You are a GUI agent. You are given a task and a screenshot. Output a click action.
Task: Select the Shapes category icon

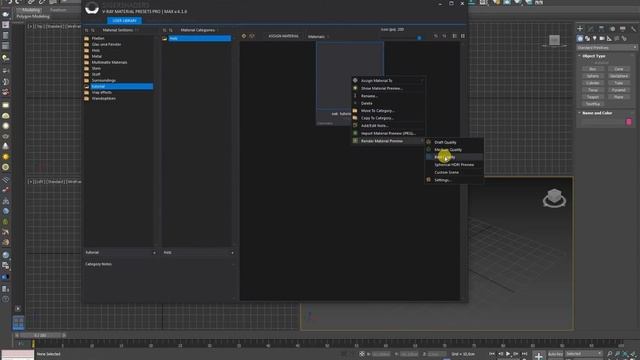tap(587, 38)
